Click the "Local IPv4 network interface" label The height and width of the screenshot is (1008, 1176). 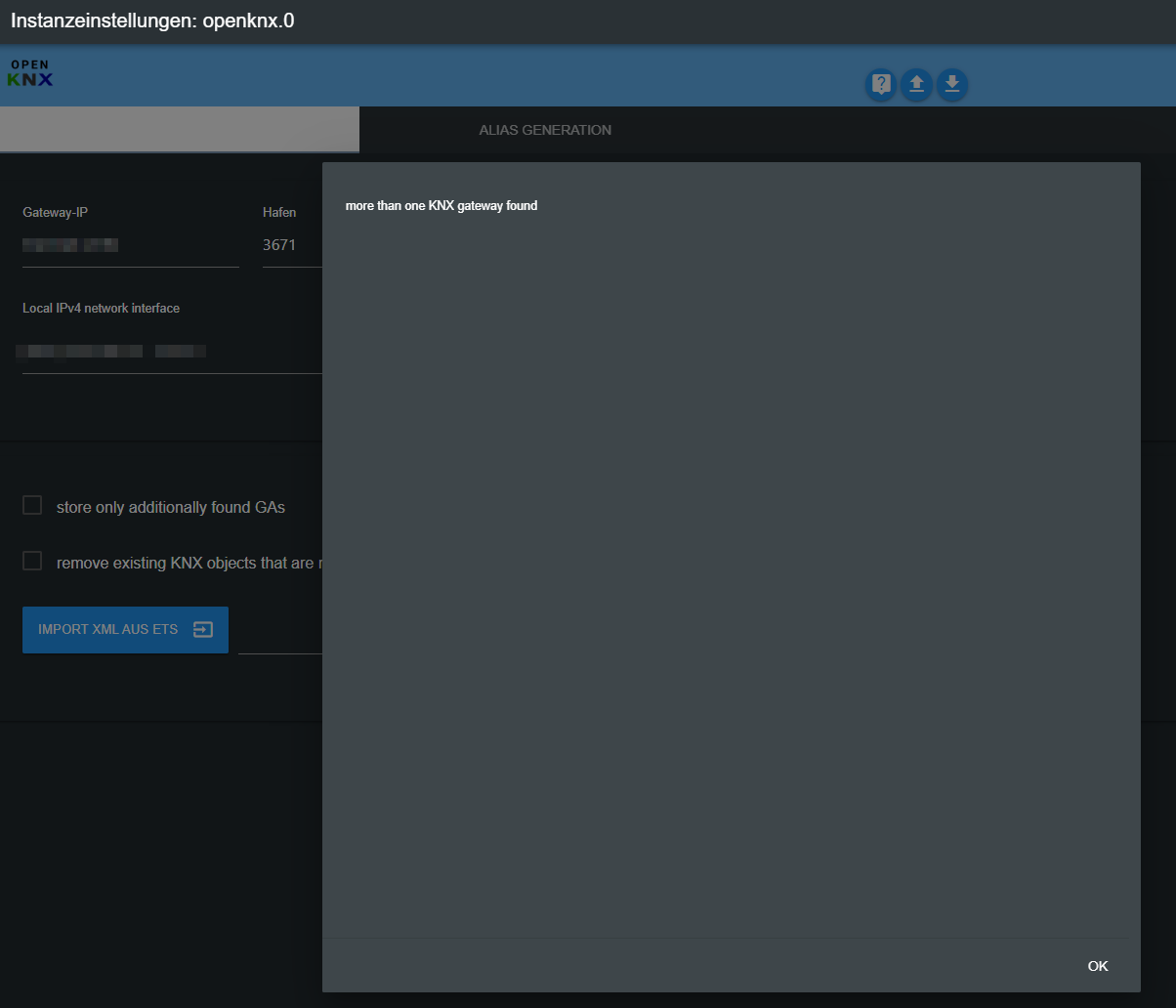click(101, 308)
